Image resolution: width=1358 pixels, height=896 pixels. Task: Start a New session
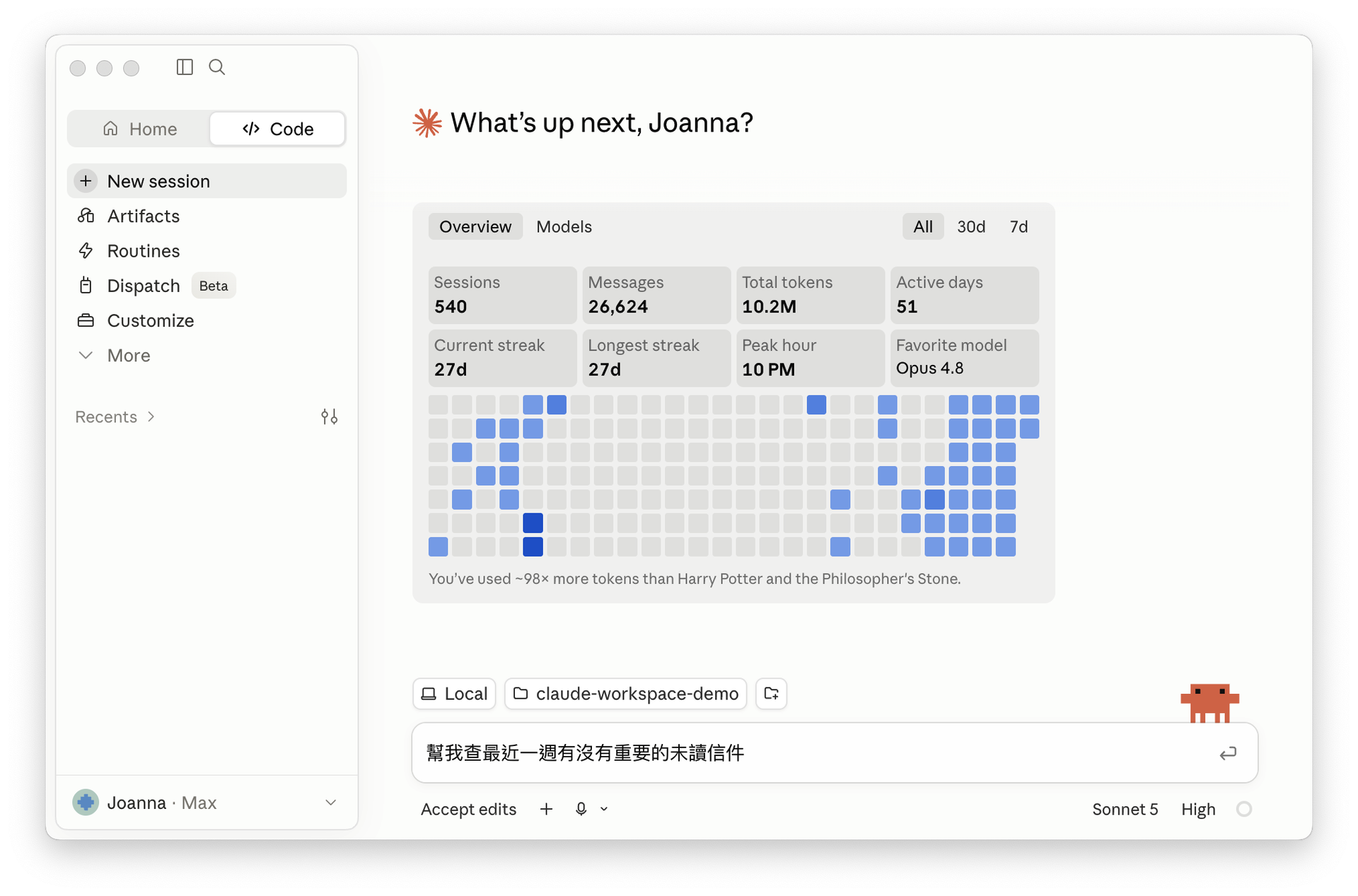[x=207, y=181]
